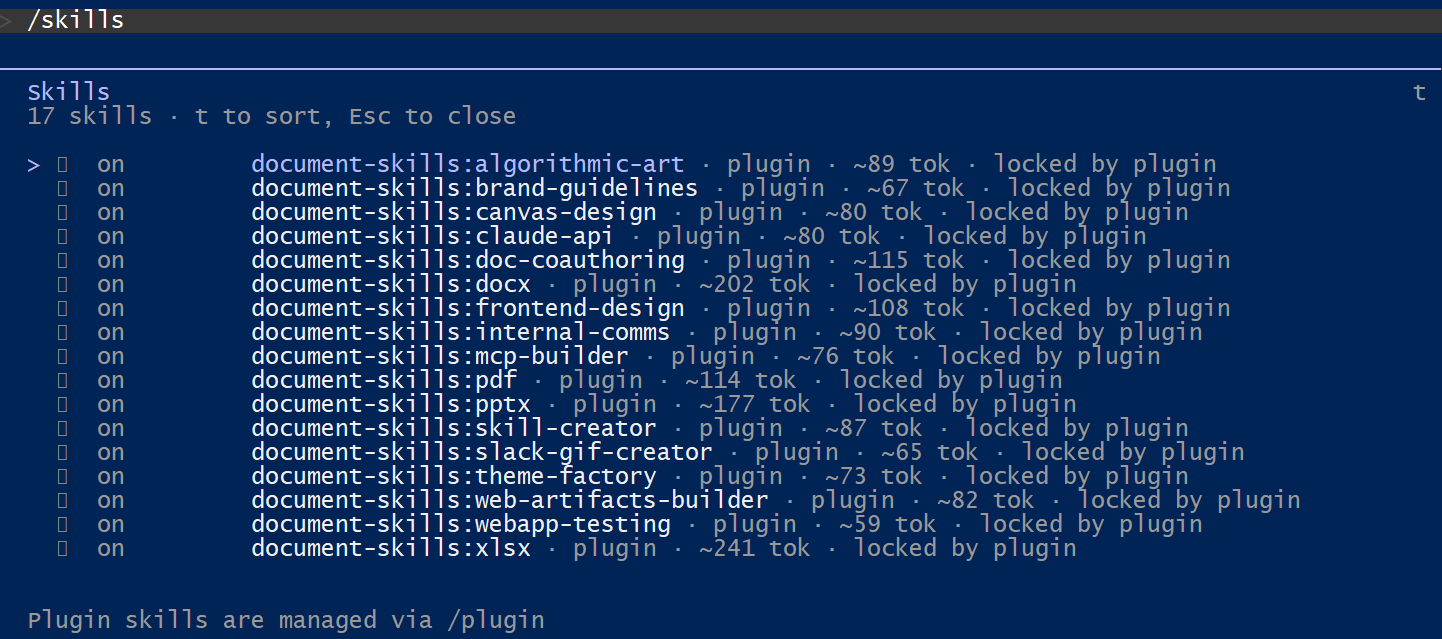This screenshot has width=1442, height=639.
Task: Select the document-skills:theme-factory skill
Action: [454, 476]
